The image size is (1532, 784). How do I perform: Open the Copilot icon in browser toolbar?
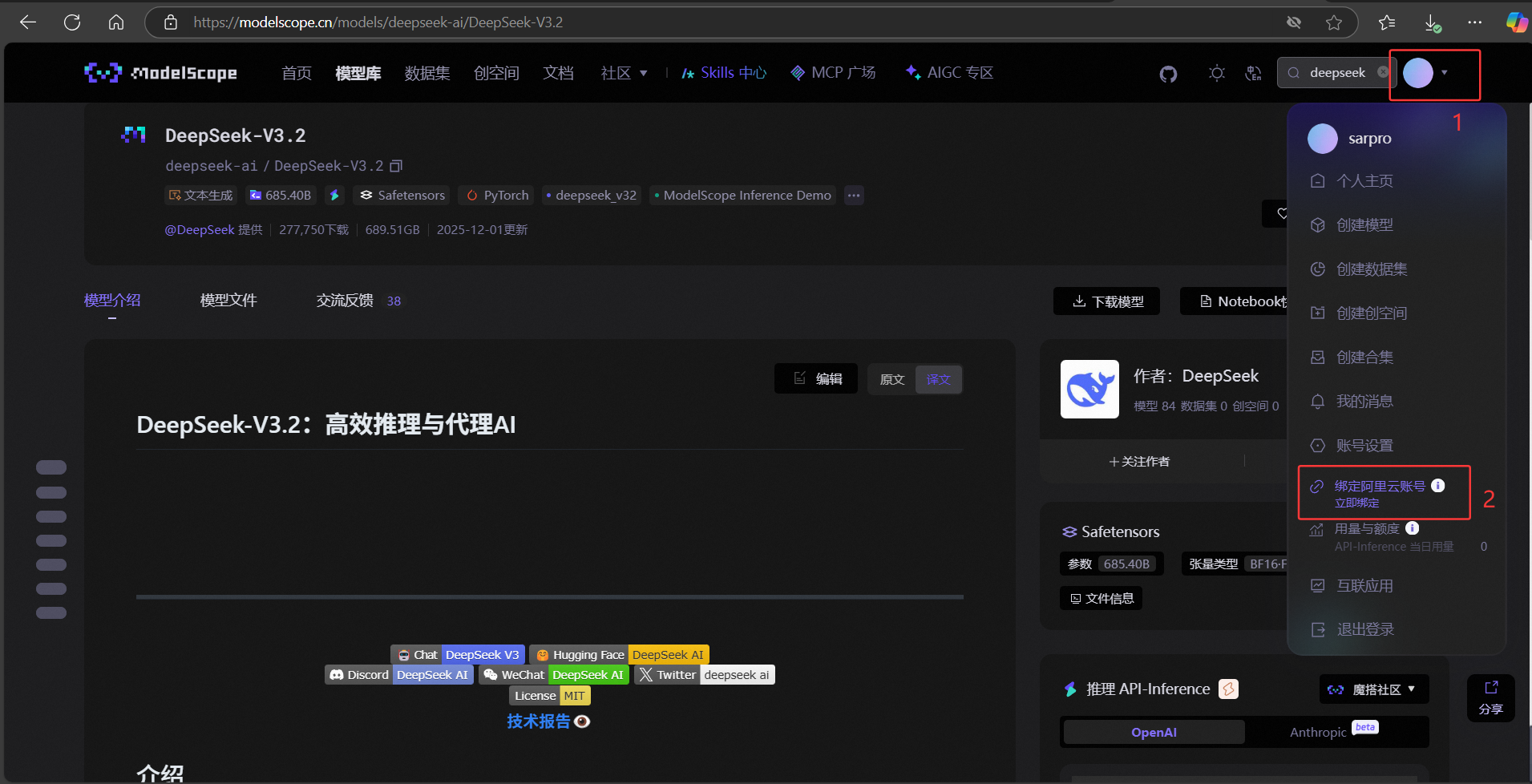pyautogui.click(x=1516, y=22)
